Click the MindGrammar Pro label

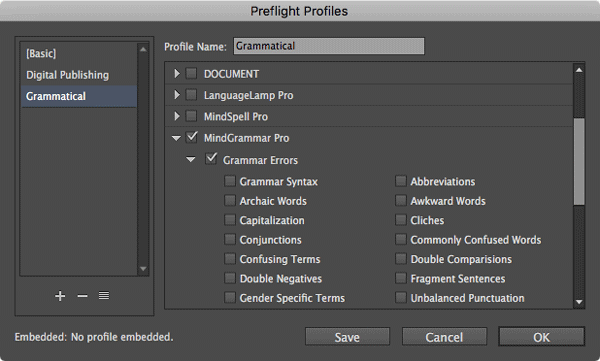click(x=246, y=138)
